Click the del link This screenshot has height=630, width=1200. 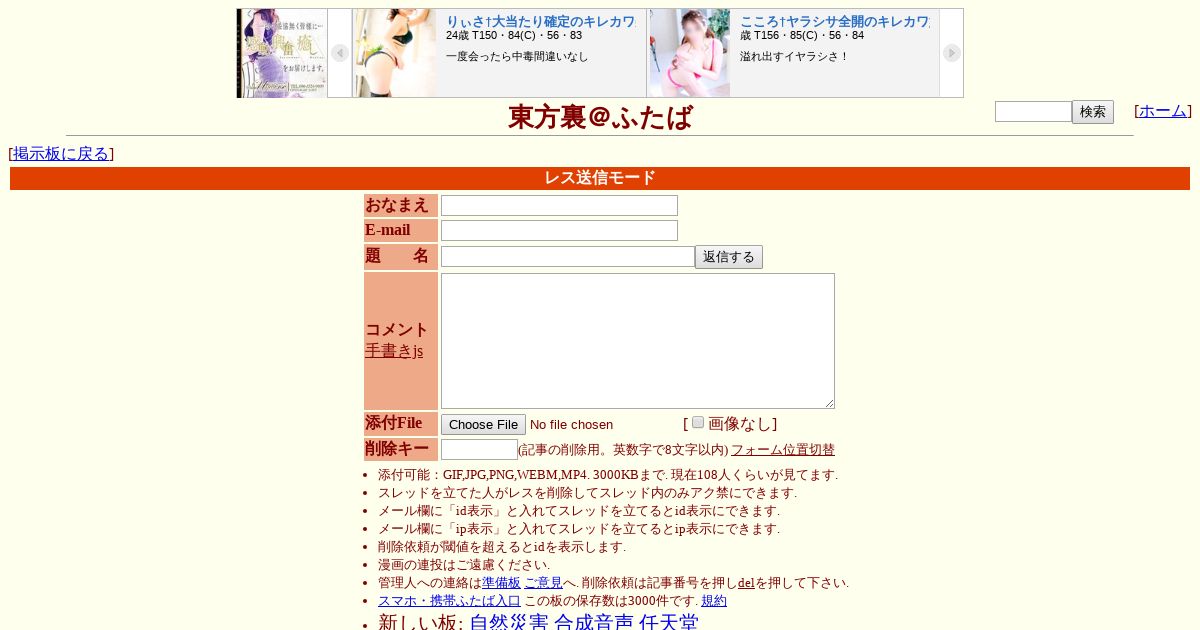(746, 583)
